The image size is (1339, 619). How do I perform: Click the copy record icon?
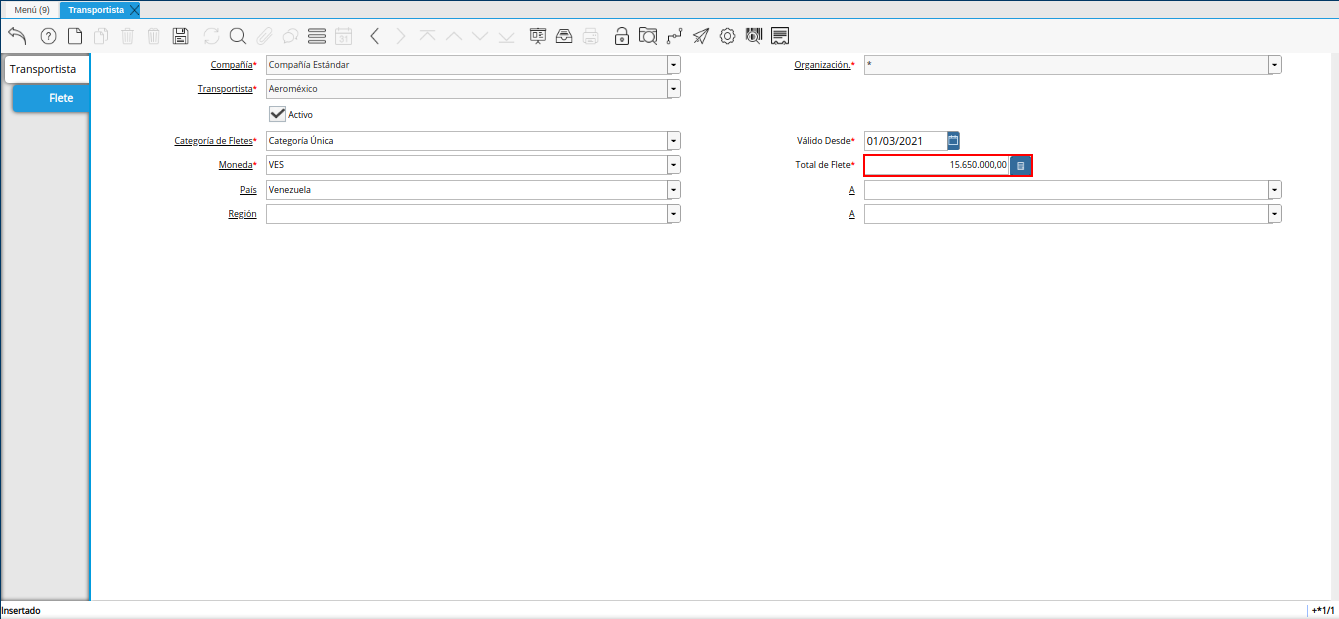[x=101, y=36]
